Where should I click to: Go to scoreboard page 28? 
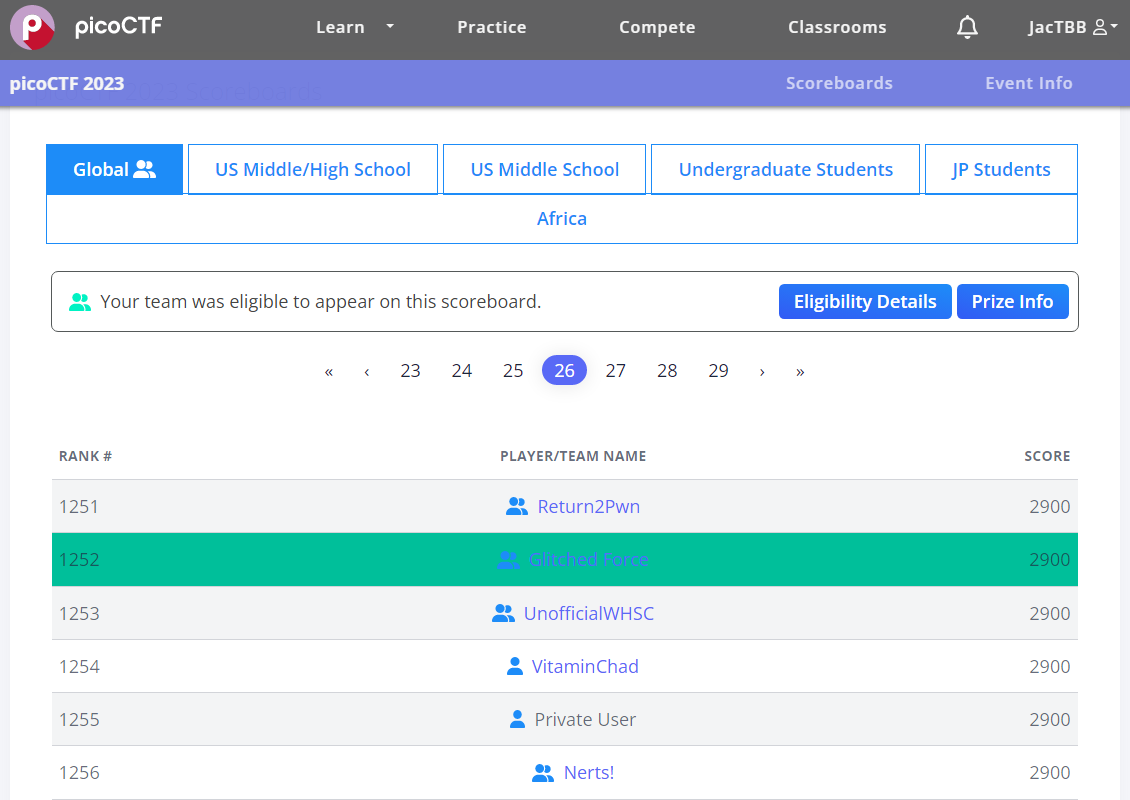click(667, 371)
